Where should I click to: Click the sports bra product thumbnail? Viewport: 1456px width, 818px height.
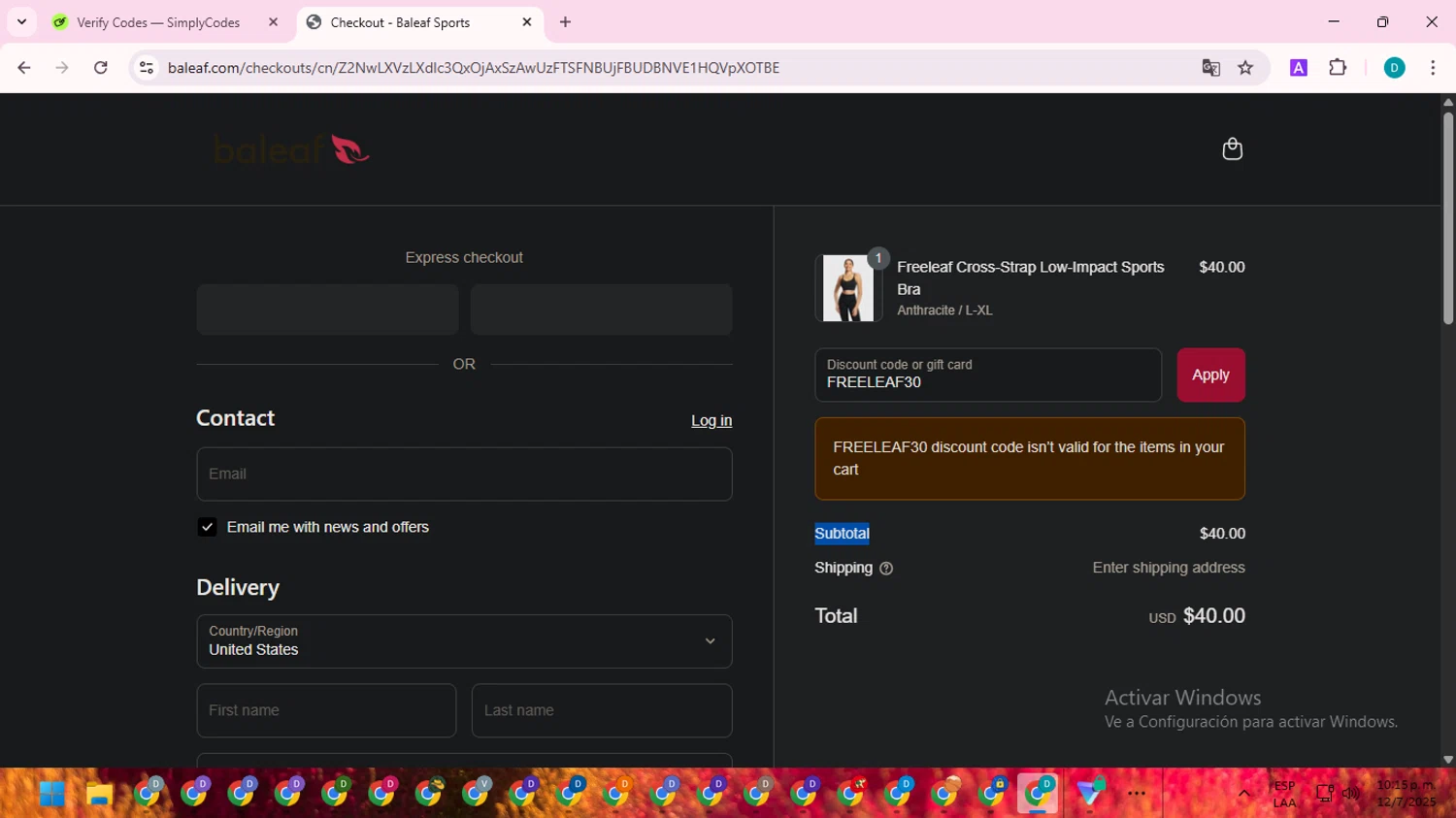[x=848, y=288]
